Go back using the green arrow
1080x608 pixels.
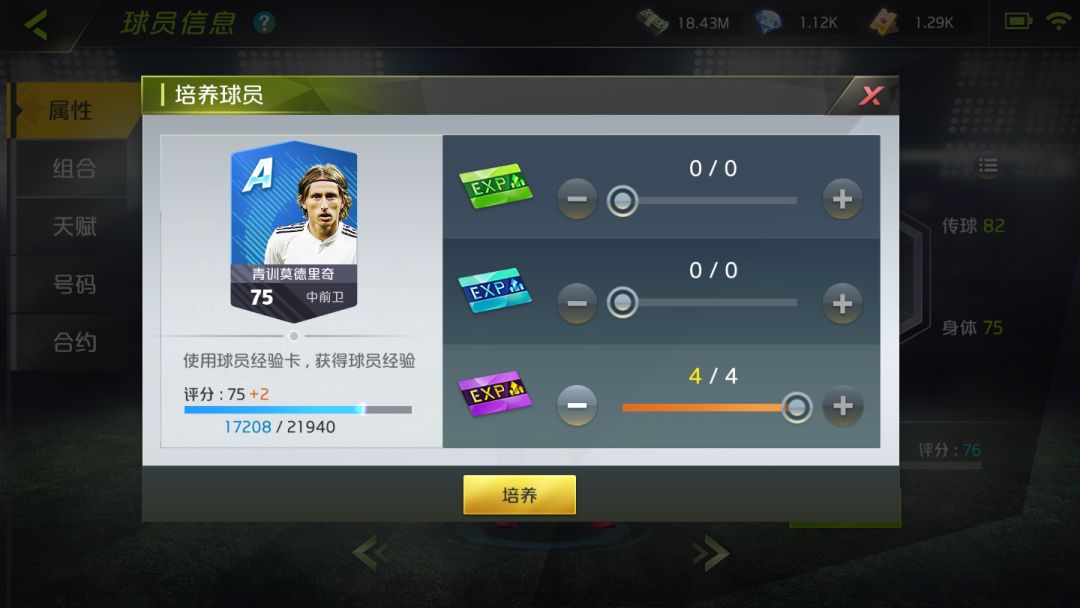point(36,25)
